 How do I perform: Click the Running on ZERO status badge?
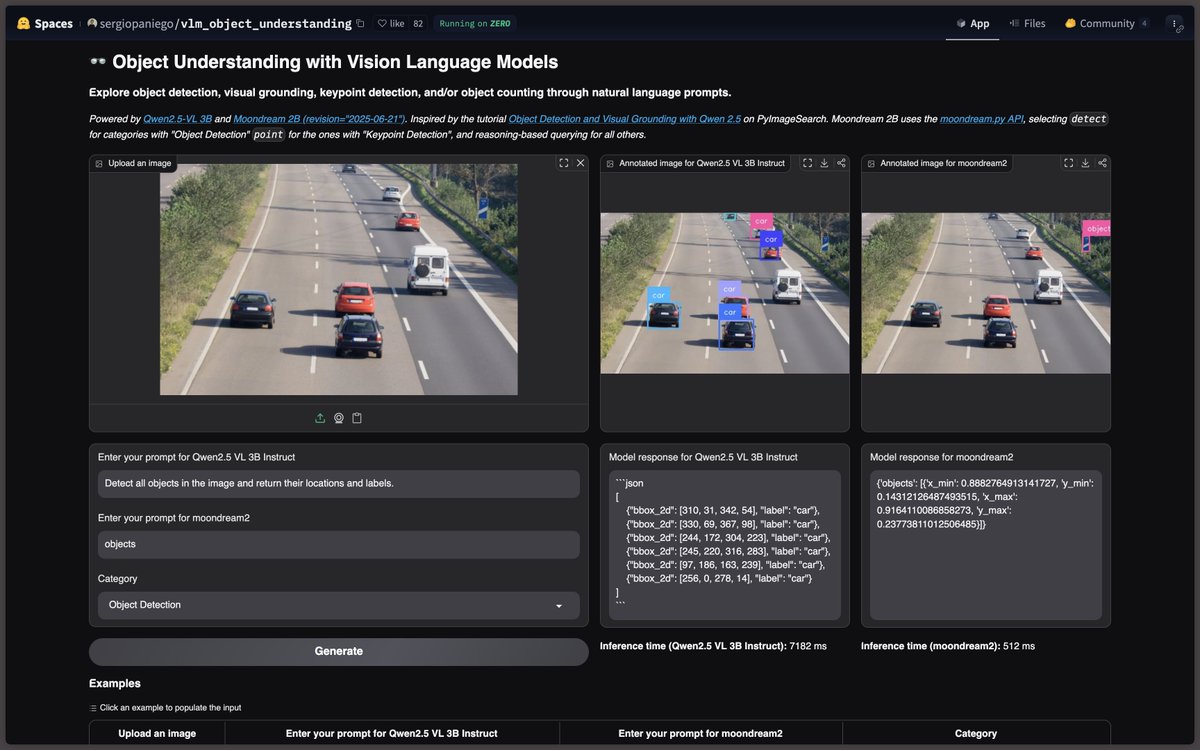475,23
